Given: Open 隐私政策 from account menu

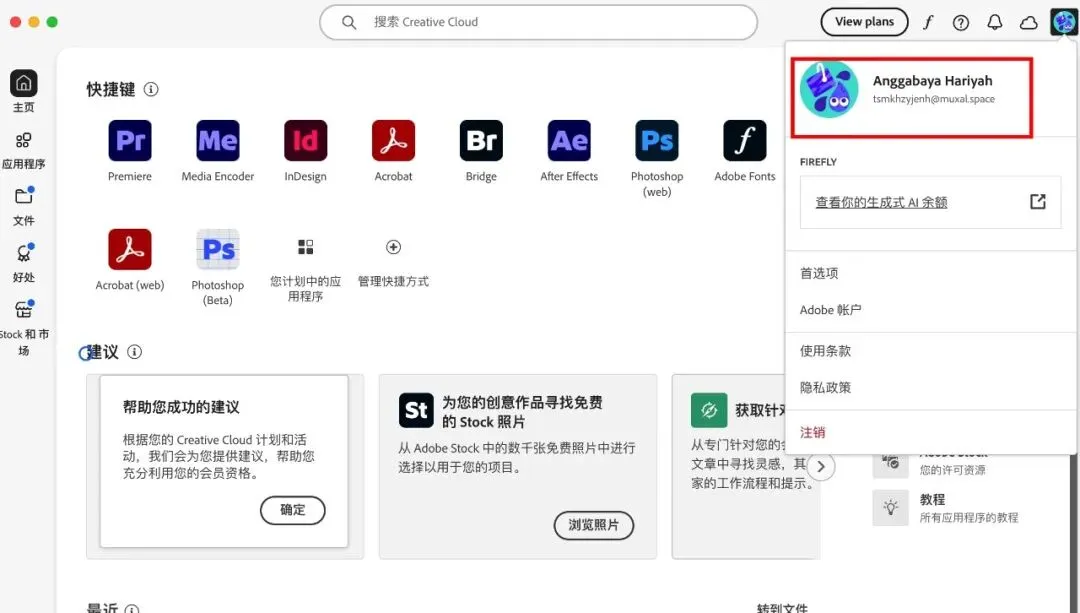Looking at the screenshot, I should (825, 387).
